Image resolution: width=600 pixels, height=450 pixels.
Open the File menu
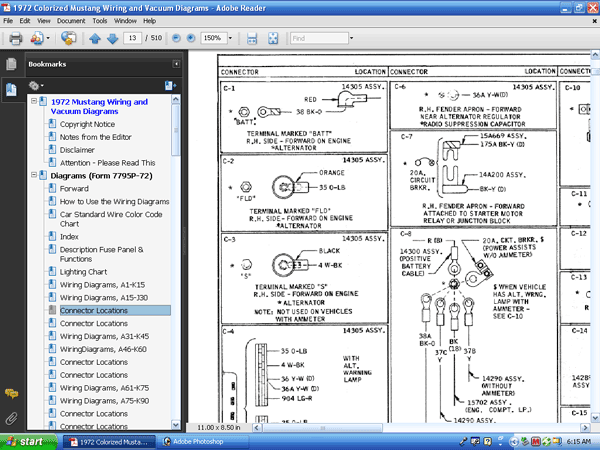click(8, 21)
